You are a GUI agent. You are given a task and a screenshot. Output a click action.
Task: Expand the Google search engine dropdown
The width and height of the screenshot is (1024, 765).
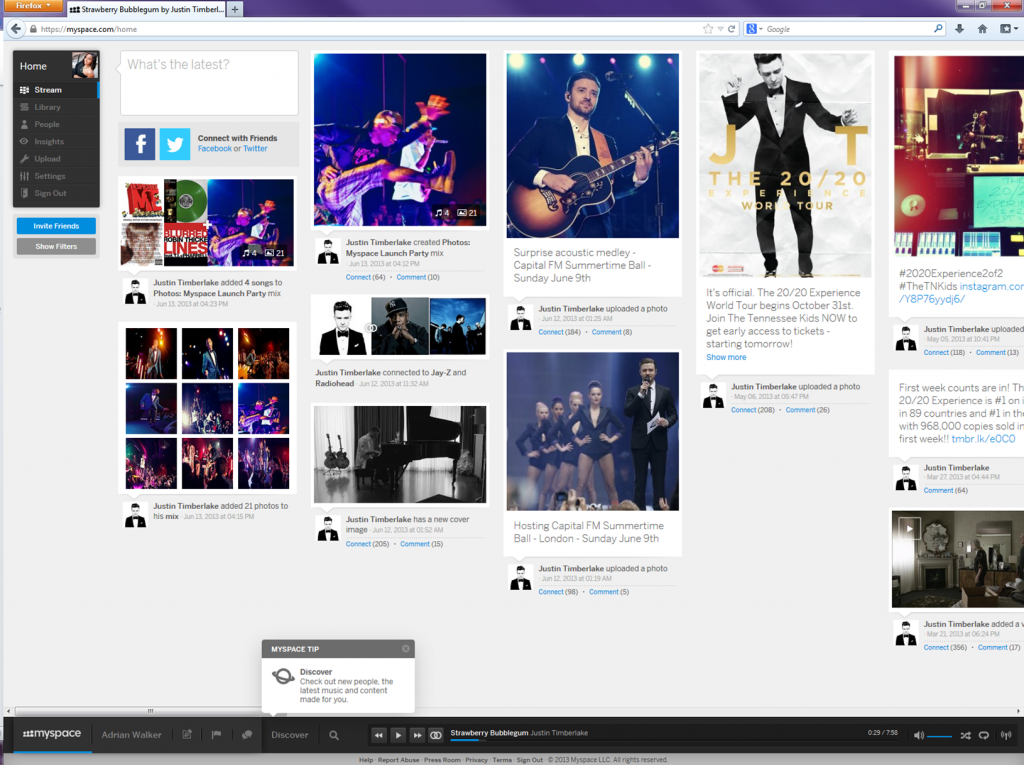[x=753, y=29]
